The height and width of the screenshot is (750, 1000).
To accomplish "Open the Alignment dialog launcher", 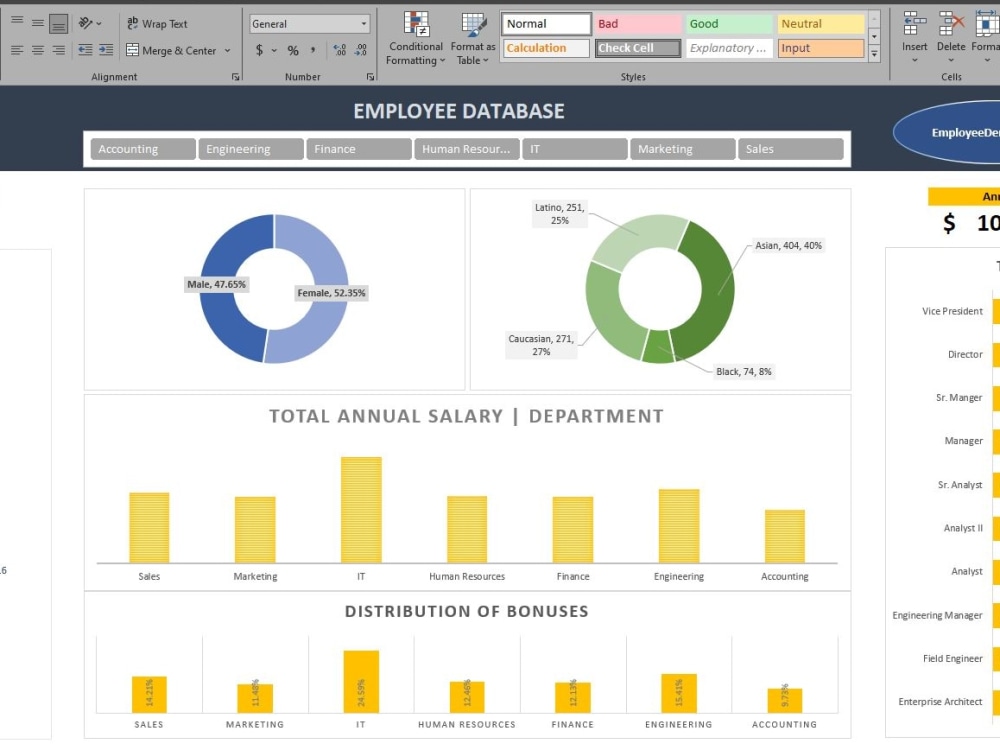I will (236, 76).
